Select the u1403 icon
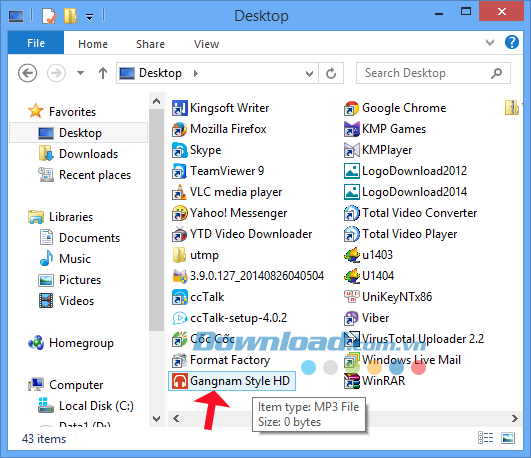The image size is (531, 458). click(352, 255)
